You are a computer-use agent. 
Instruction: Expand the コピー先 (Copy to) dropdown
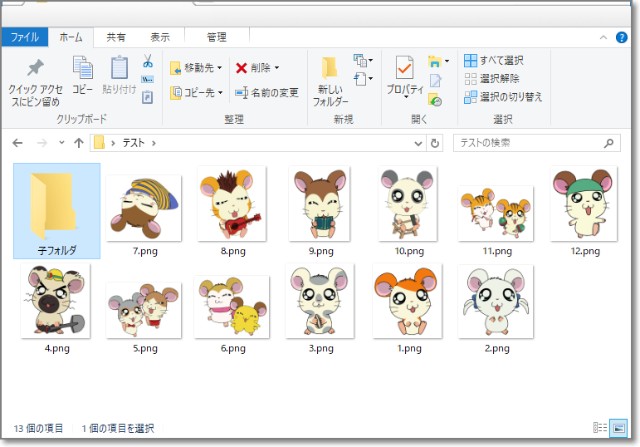click(x=220, y=93)
